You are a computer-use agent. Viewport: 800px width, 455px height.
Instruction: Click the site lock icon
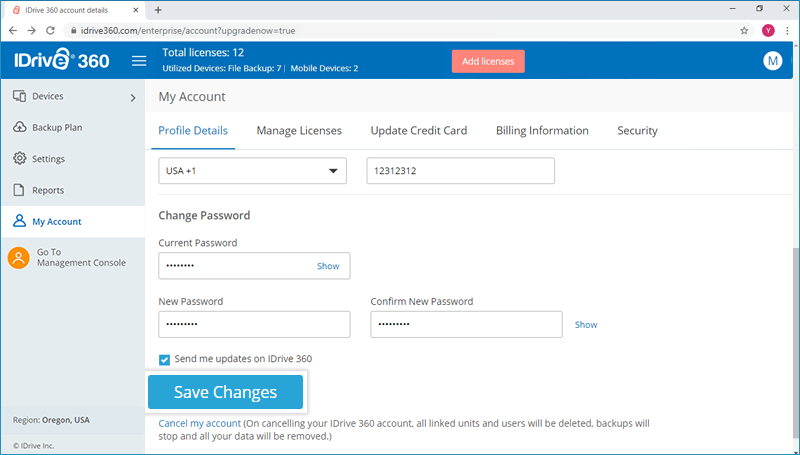73,31
